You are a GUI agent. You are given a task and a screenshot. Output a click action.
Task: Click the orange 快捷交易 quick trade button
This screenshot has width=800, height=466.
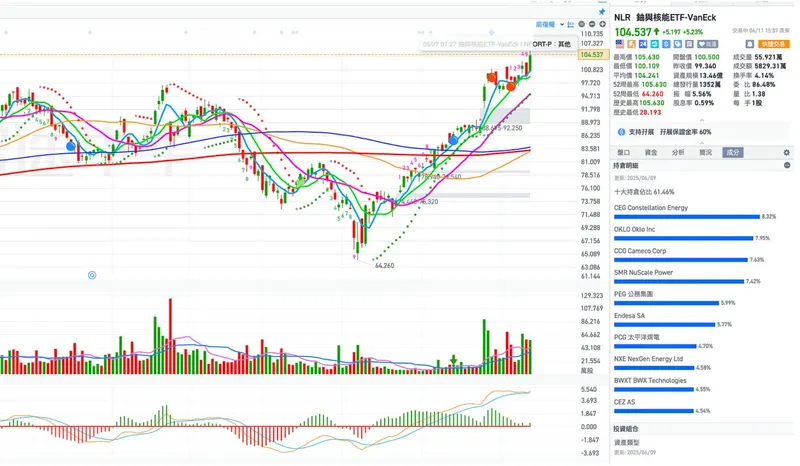tap(773, 44)
